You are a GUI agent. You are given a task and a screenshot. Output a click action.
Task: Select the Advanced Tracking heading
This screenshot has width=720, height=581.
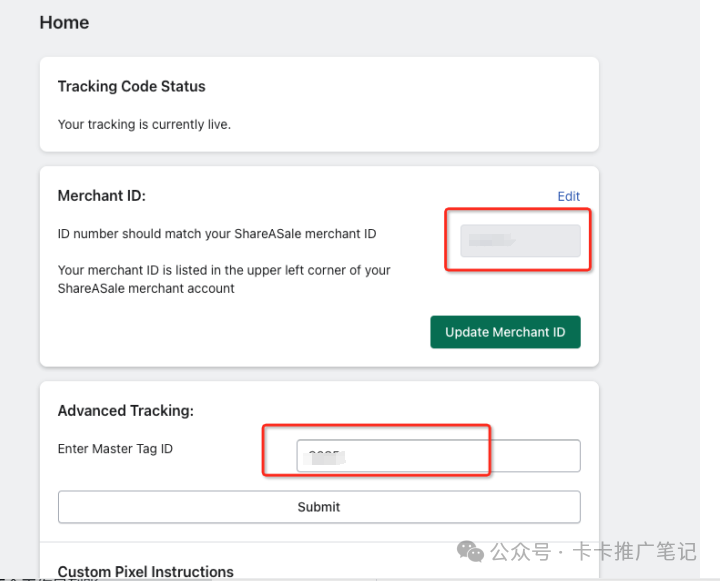[x=125, y=410]
